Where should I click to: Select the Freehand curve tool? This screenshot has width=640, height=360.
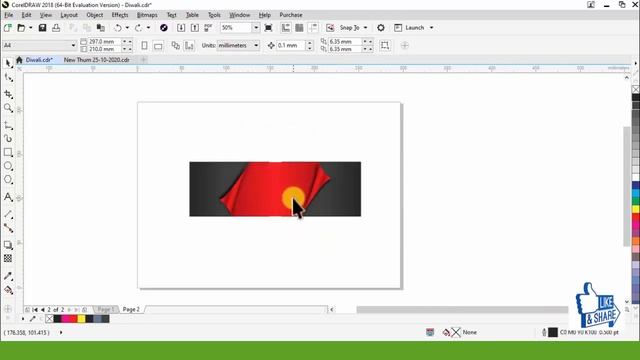(x=8, y=125)
